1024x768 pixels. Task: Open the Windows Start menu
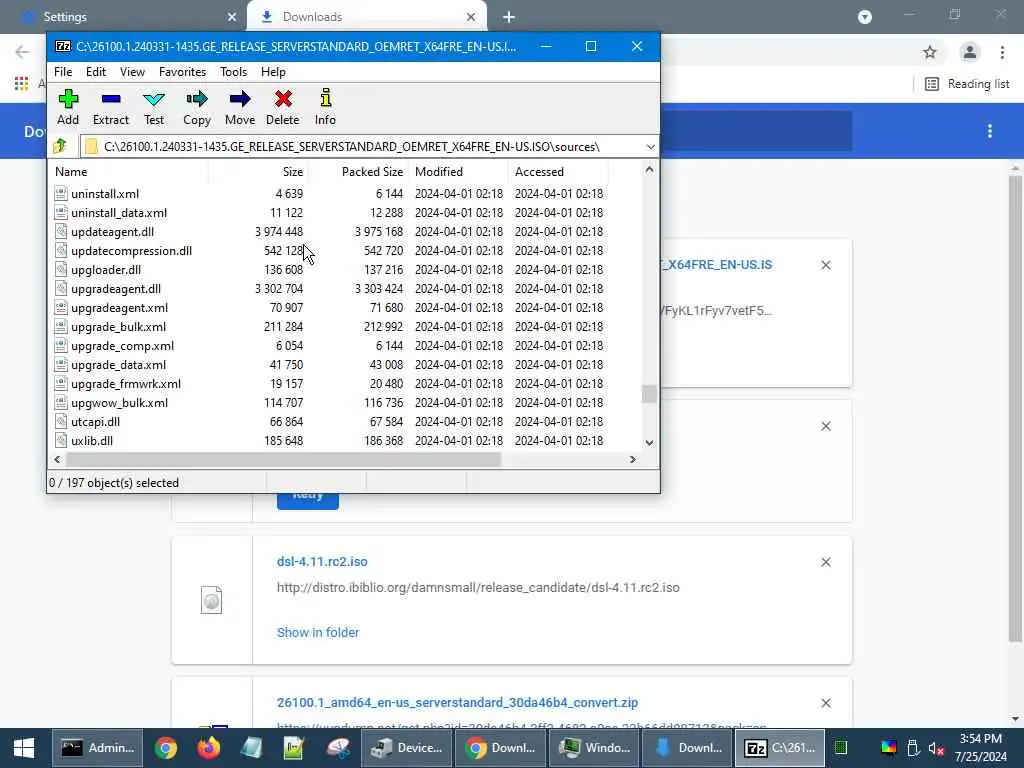(24, 748)
